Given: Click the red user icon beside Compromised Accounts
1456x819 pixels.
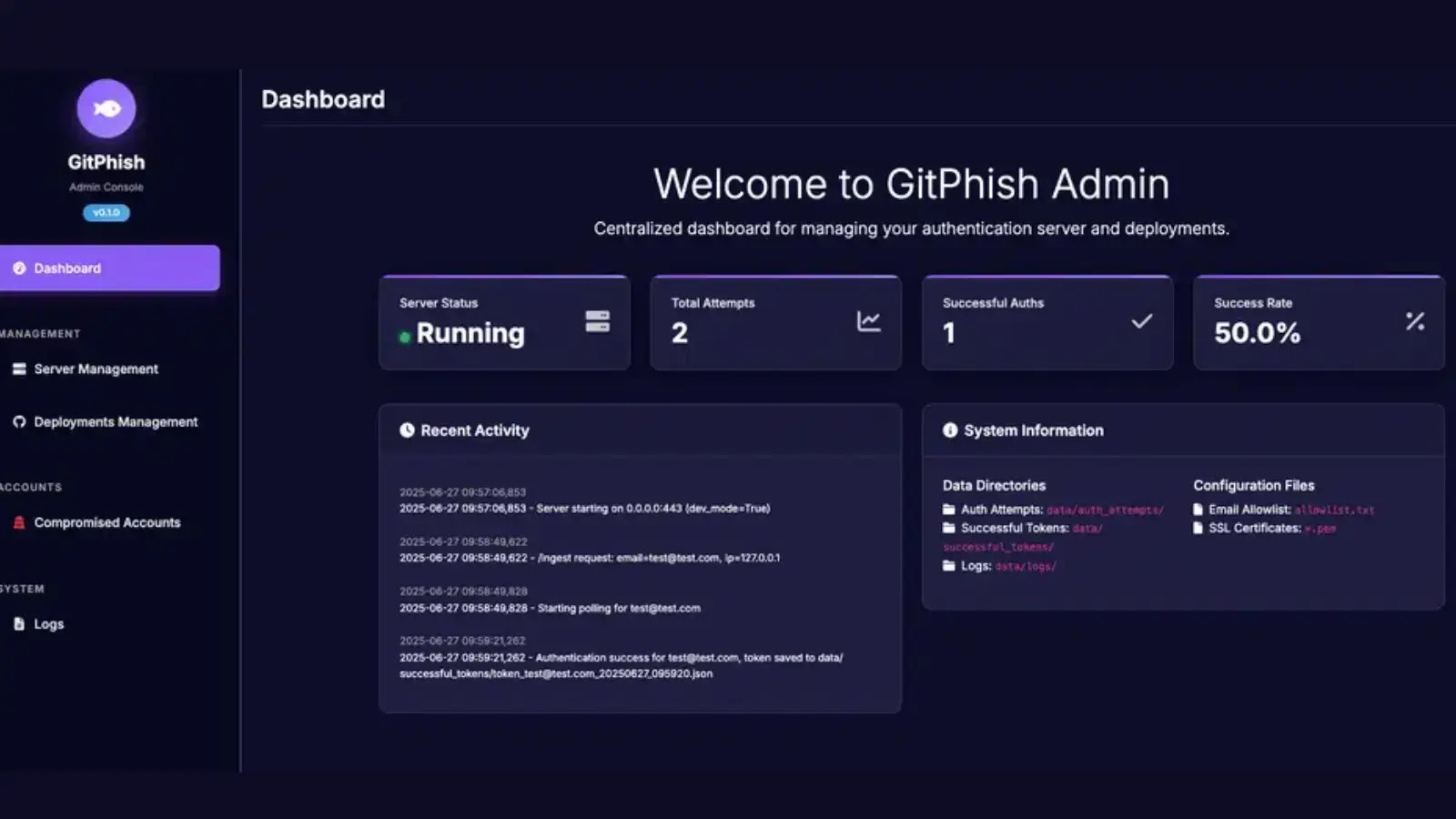Looking at the screenshot, I should tap(17, 521).
